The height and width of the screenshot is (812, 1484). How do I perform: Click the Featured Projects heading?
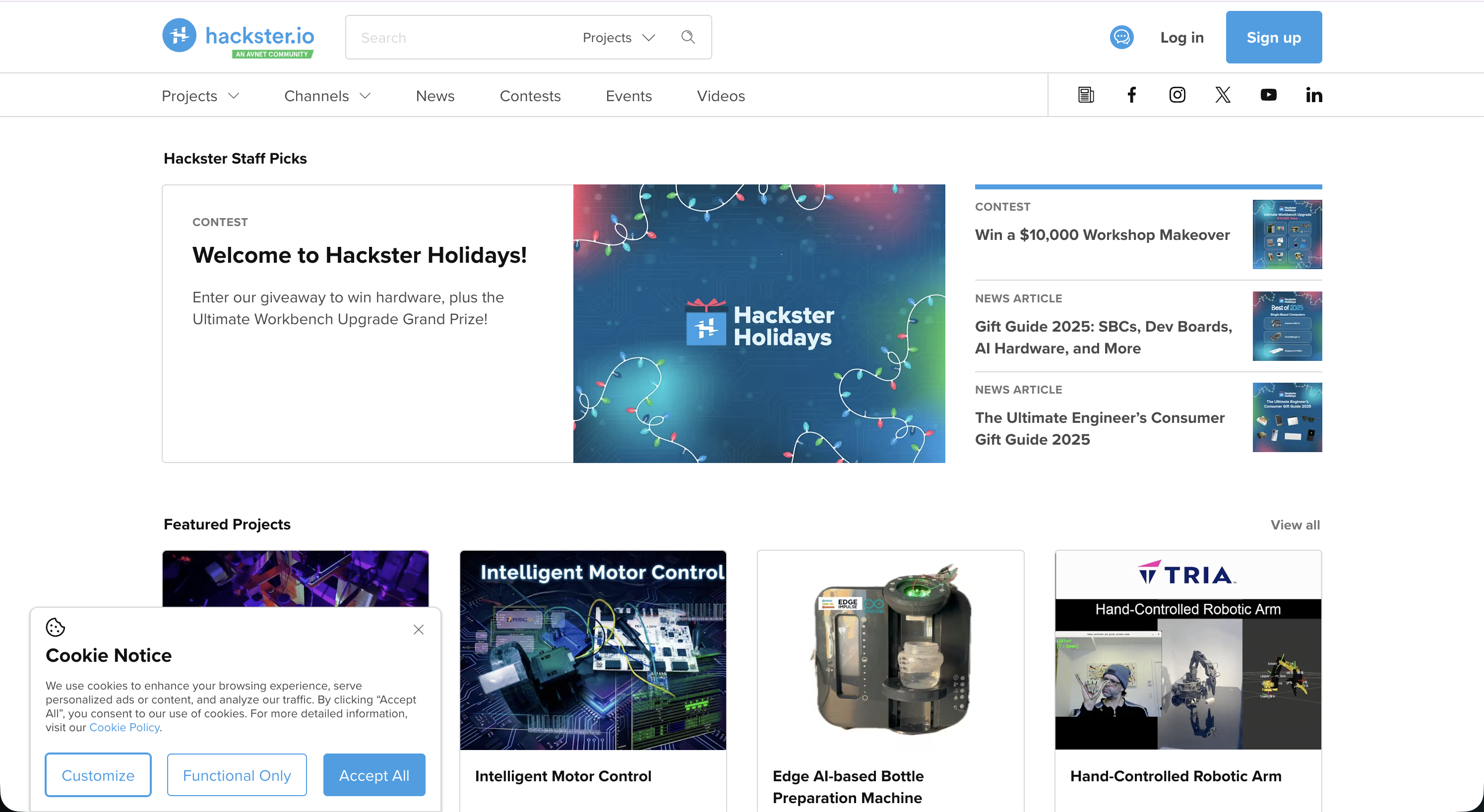(x=227, y=524)
